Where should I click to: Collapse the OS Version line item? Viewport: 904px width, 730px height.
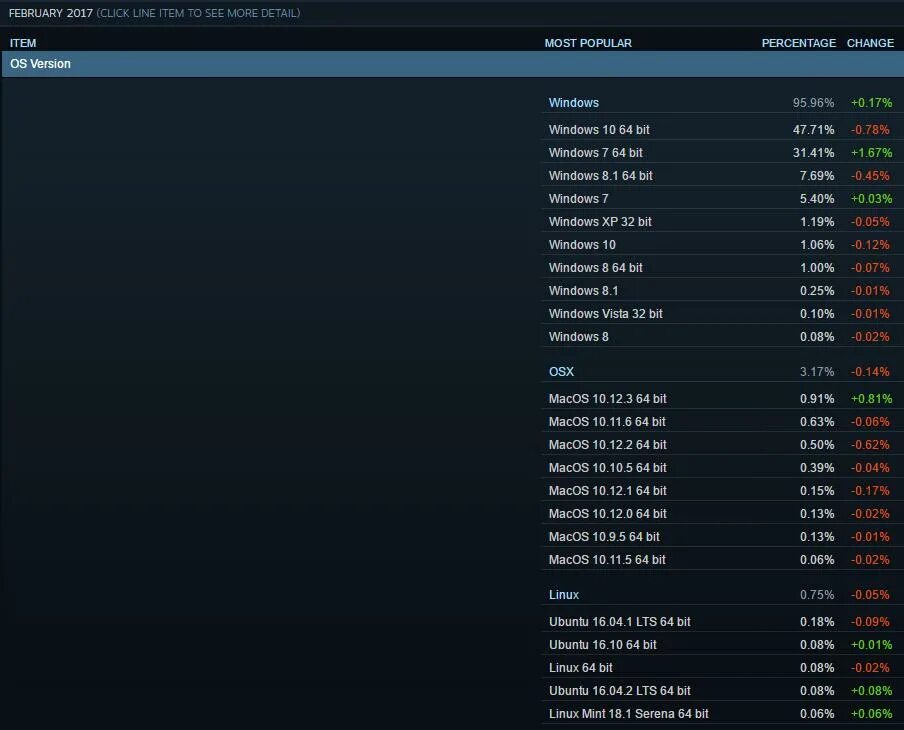coord(453,64)
